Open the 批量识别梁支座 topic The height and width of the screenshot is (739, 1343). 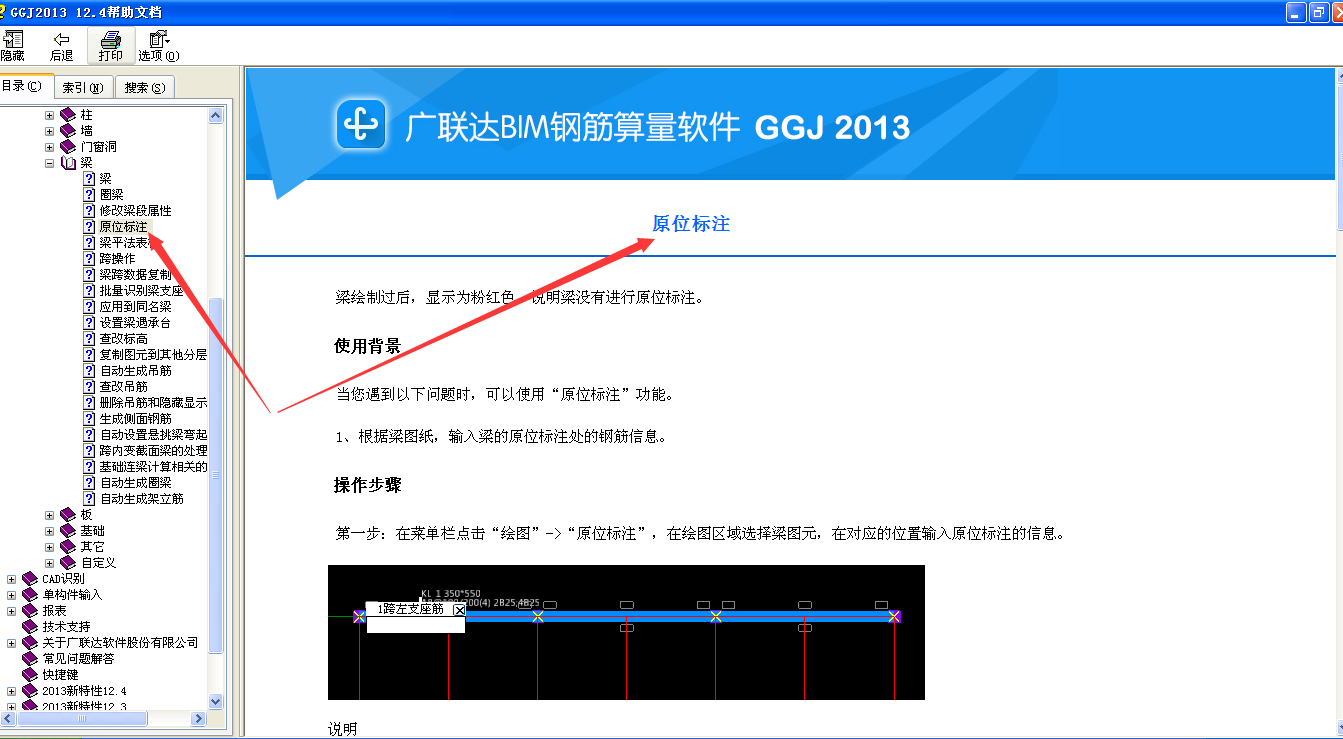click(141, 291)
